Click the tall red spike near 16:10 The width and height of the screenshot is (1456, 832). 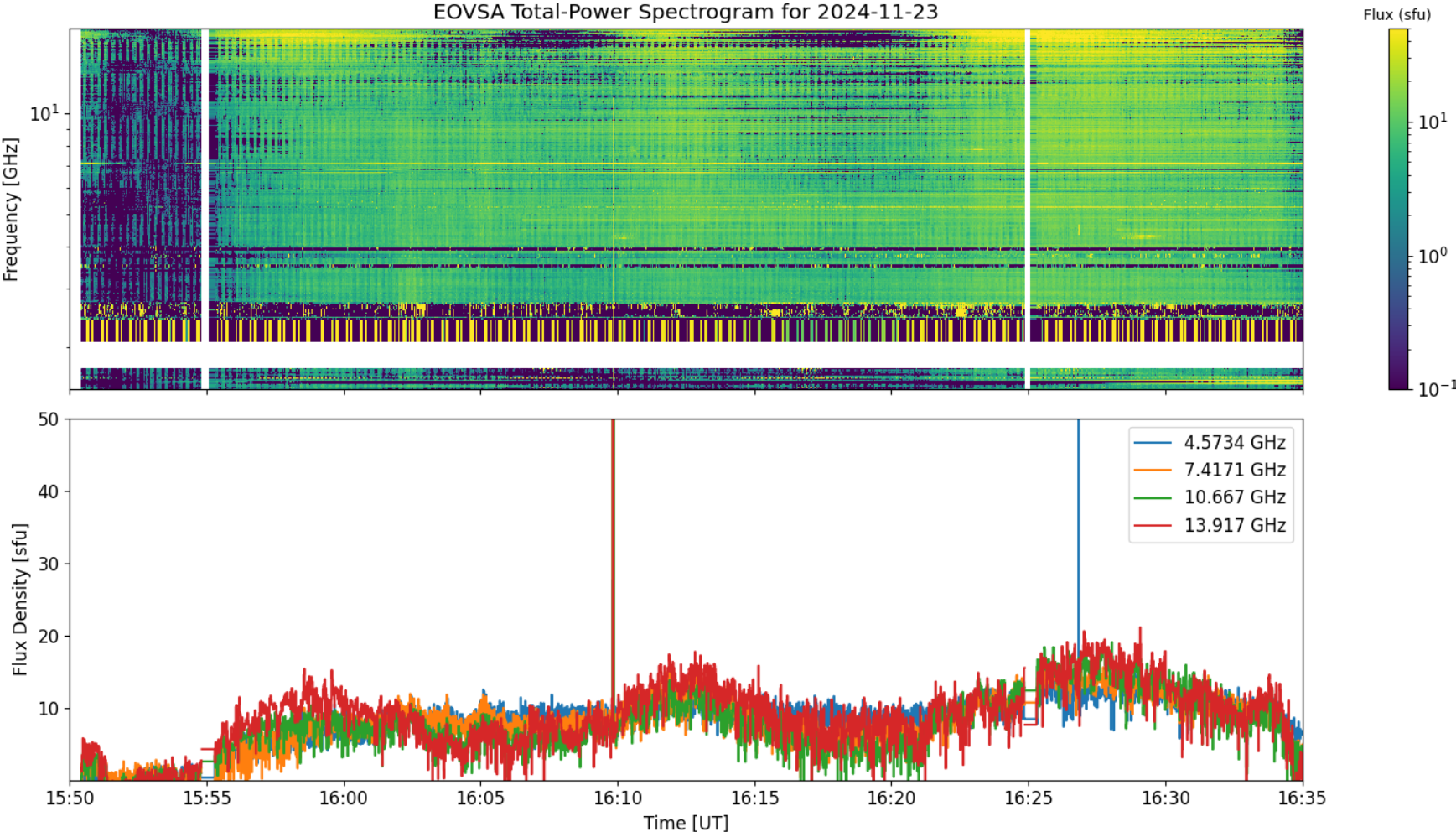613,562
